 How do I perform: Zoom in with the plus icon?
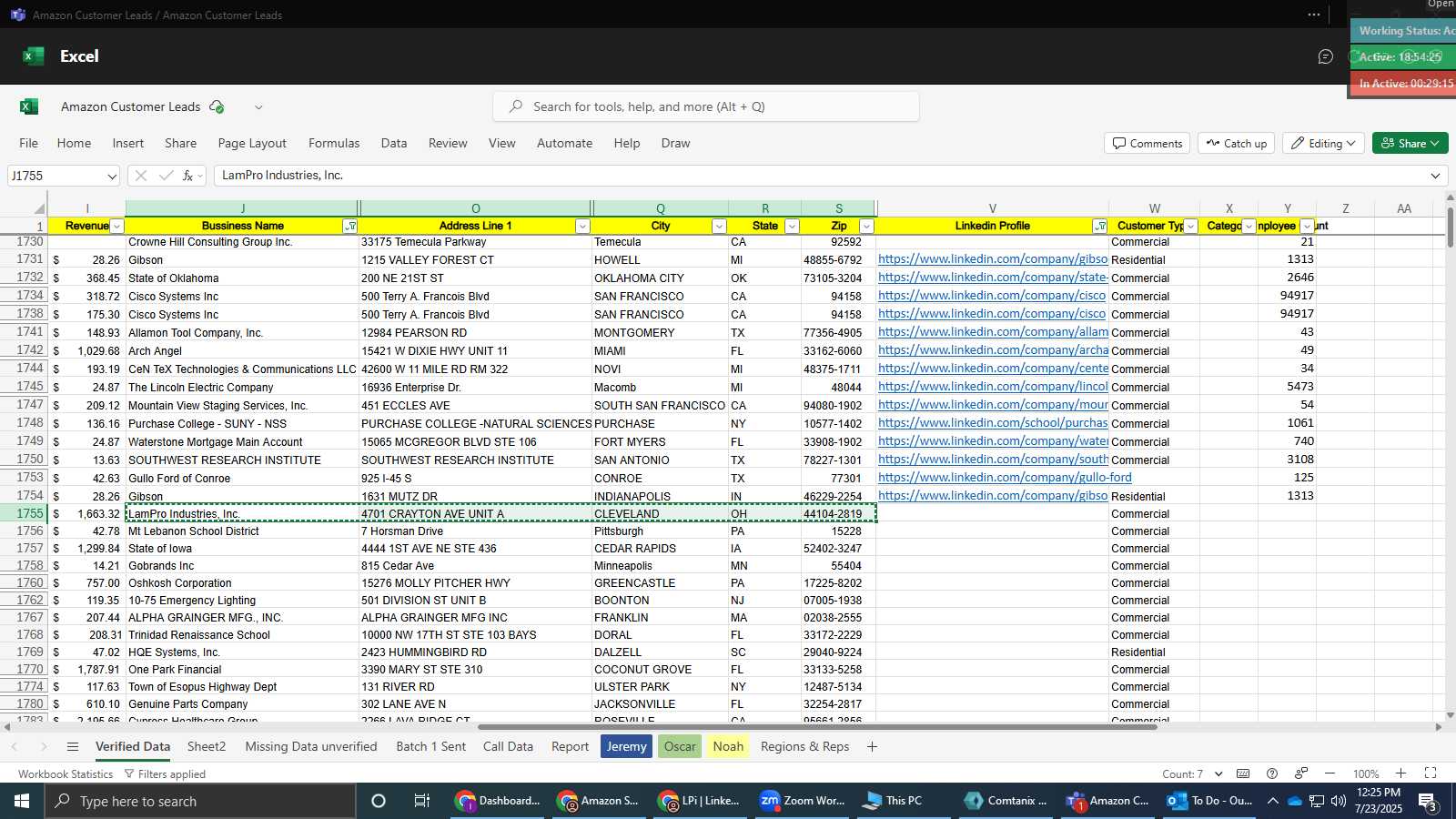coord(1401,773)
